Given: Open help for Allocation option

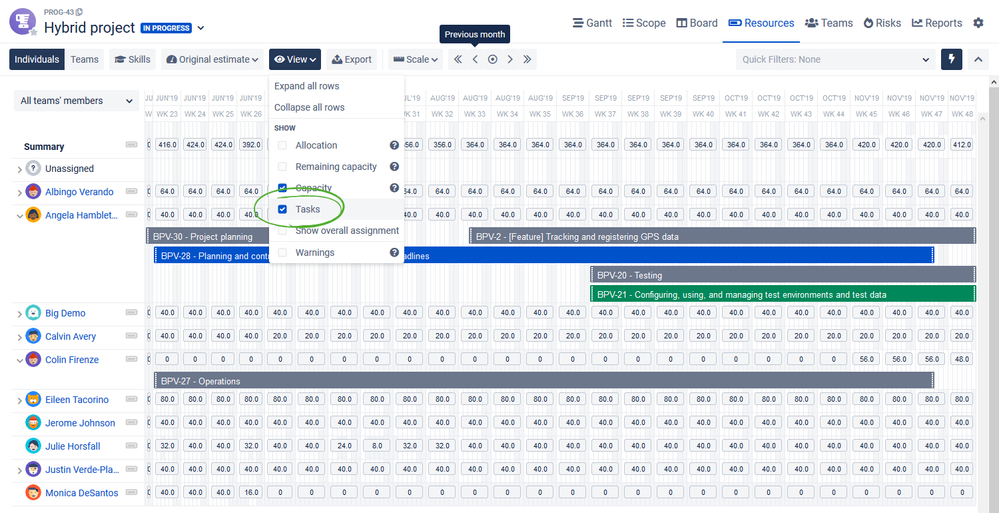Looking at the screenshot, I should pos(394,145).
